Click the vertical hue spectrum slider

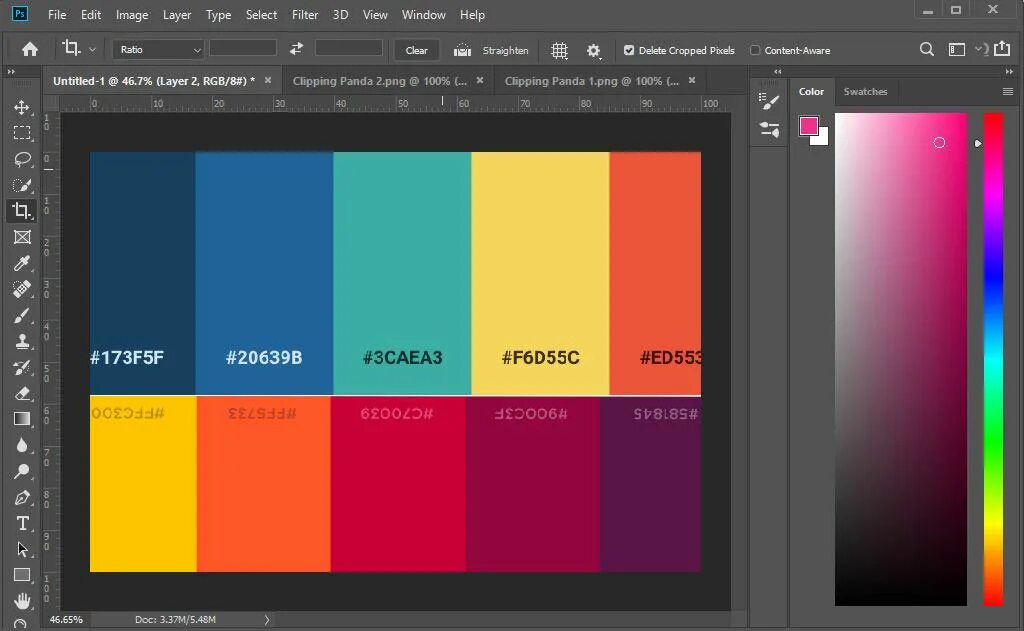(994, 359)
